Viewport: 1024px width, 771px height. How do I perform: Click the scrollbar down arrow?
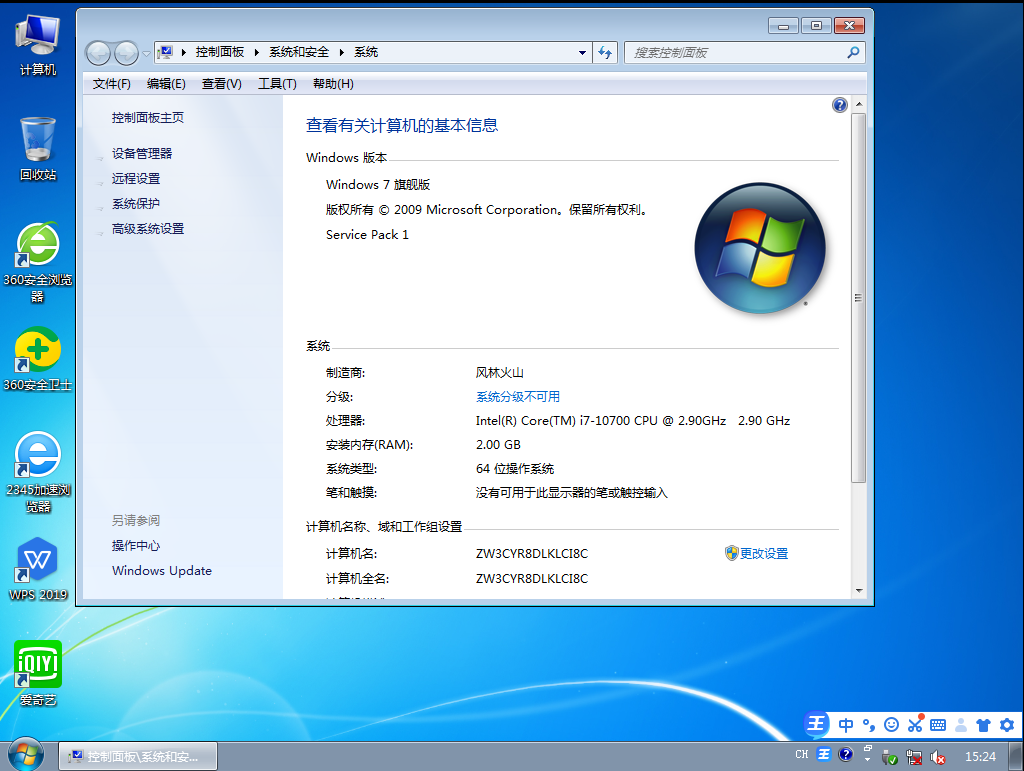(859, 591)
